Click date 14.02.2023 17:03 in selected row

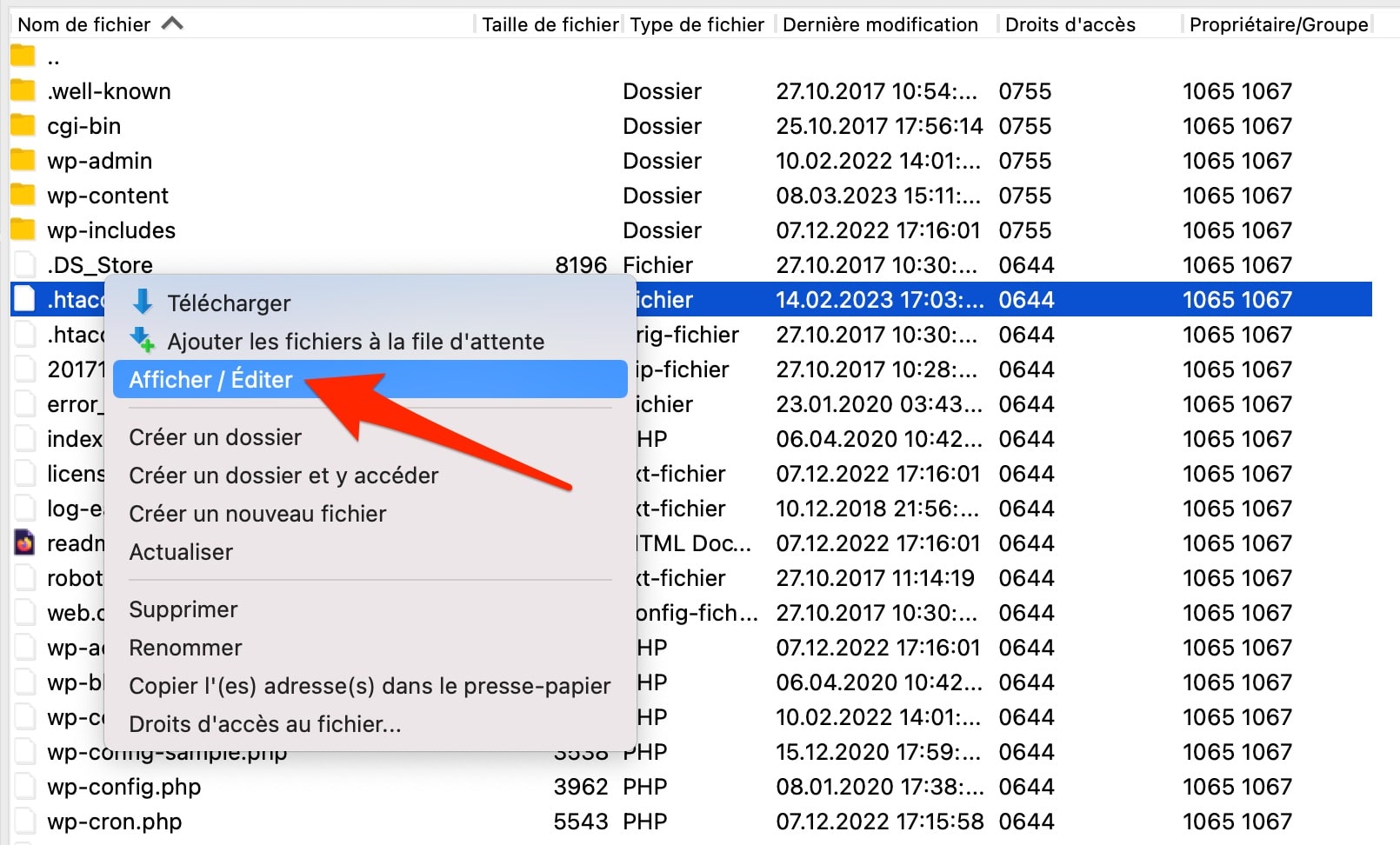click(x=880, y=300)
